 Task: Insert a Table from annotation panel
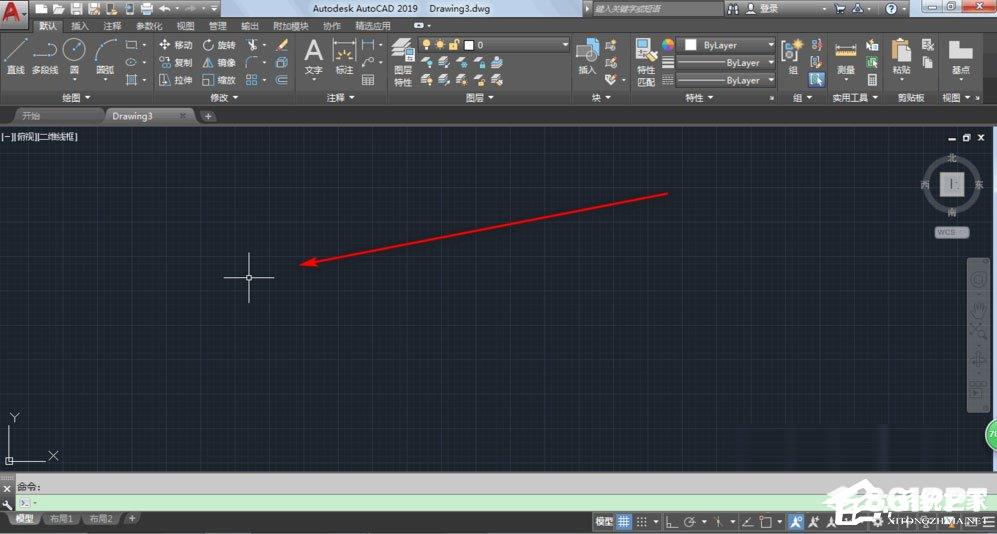pos(368,80)
